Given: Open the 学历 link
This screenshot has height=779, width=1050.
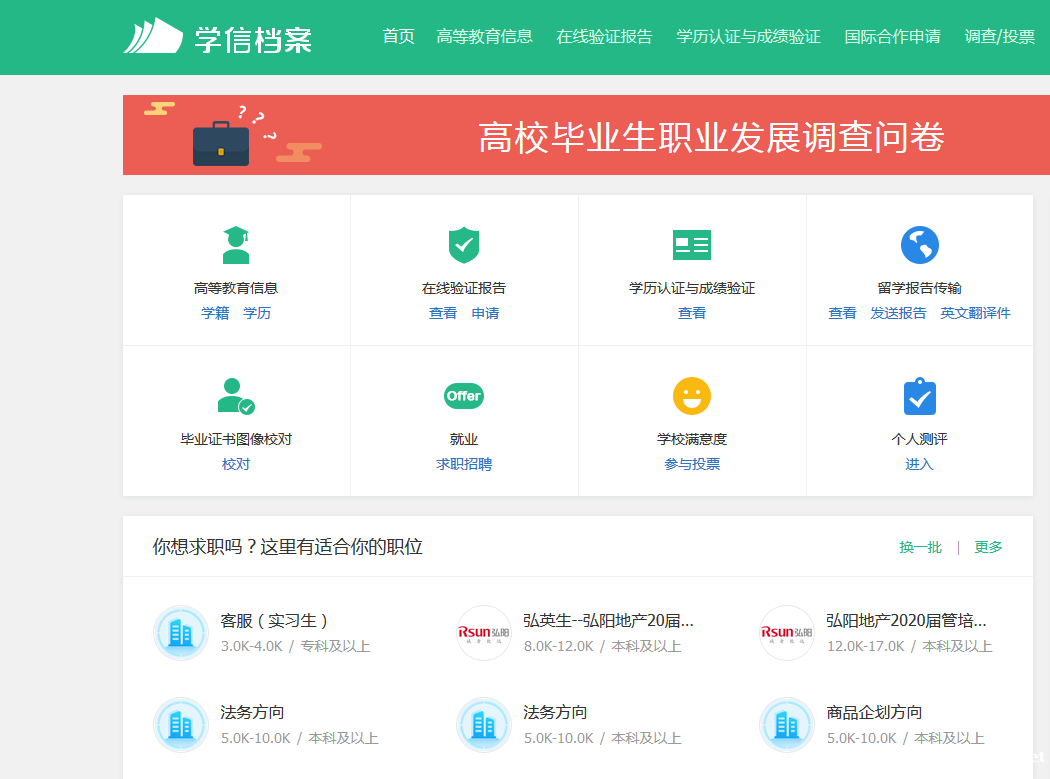Looking at the screenshot, I should tap(257, 313).
